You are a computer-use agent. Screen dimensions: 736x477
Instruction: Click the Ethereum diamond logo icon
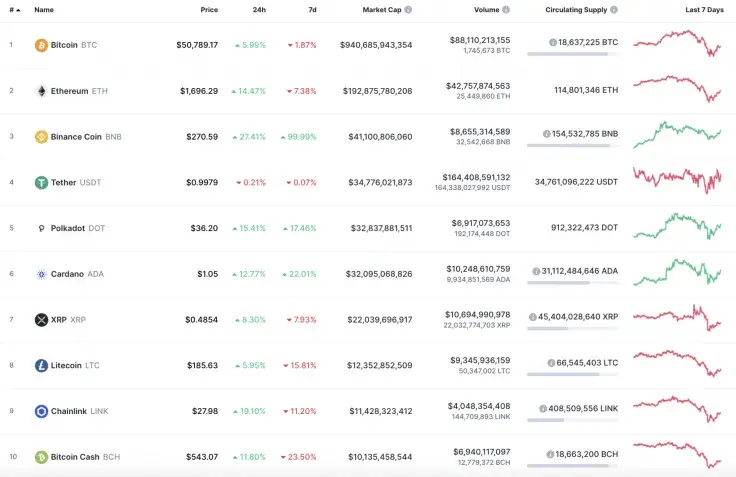[41, 91]
